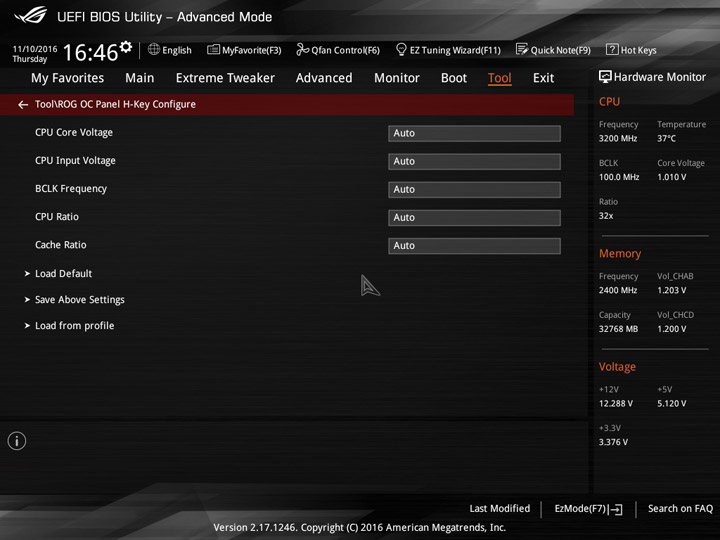
Task: Click Core Voltage value 1.010 V
Action: tap(671, 177)
